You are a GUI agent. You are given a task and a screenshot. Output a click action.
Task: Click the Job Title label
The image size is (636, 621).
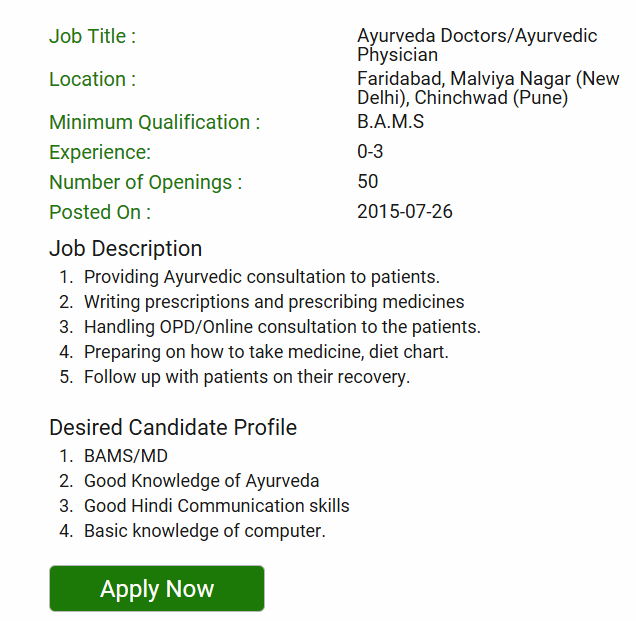pos(92,36)
